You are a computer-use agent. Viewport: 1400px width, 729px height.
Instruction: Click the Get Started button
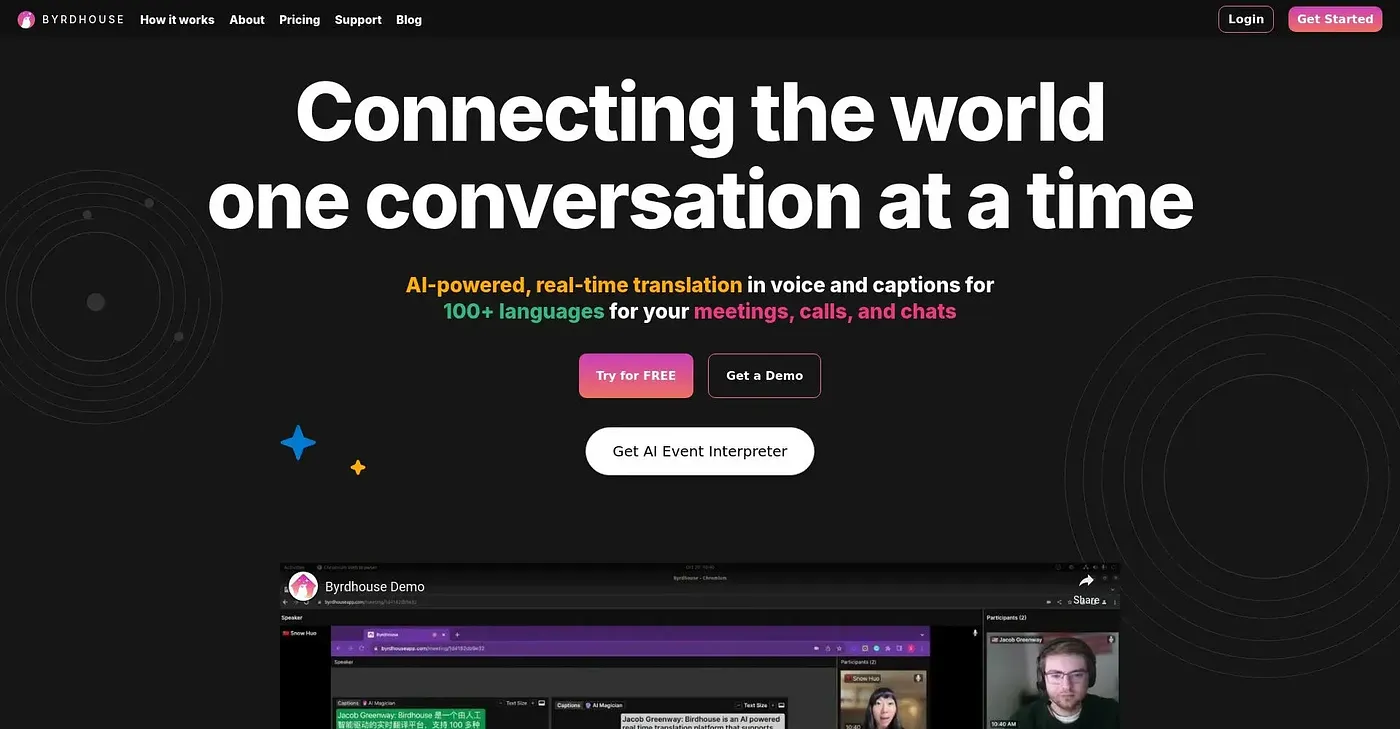(x=1335, y=19)
